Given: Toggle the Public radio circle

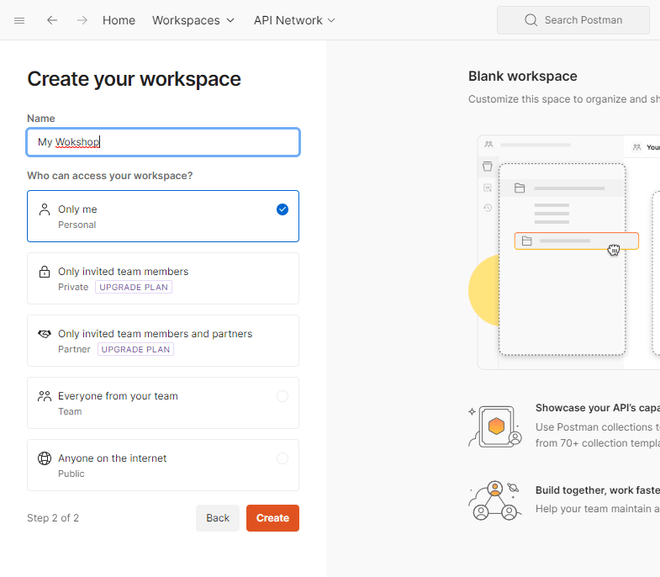Looking at the screenshot, I should tap(282, 458).
